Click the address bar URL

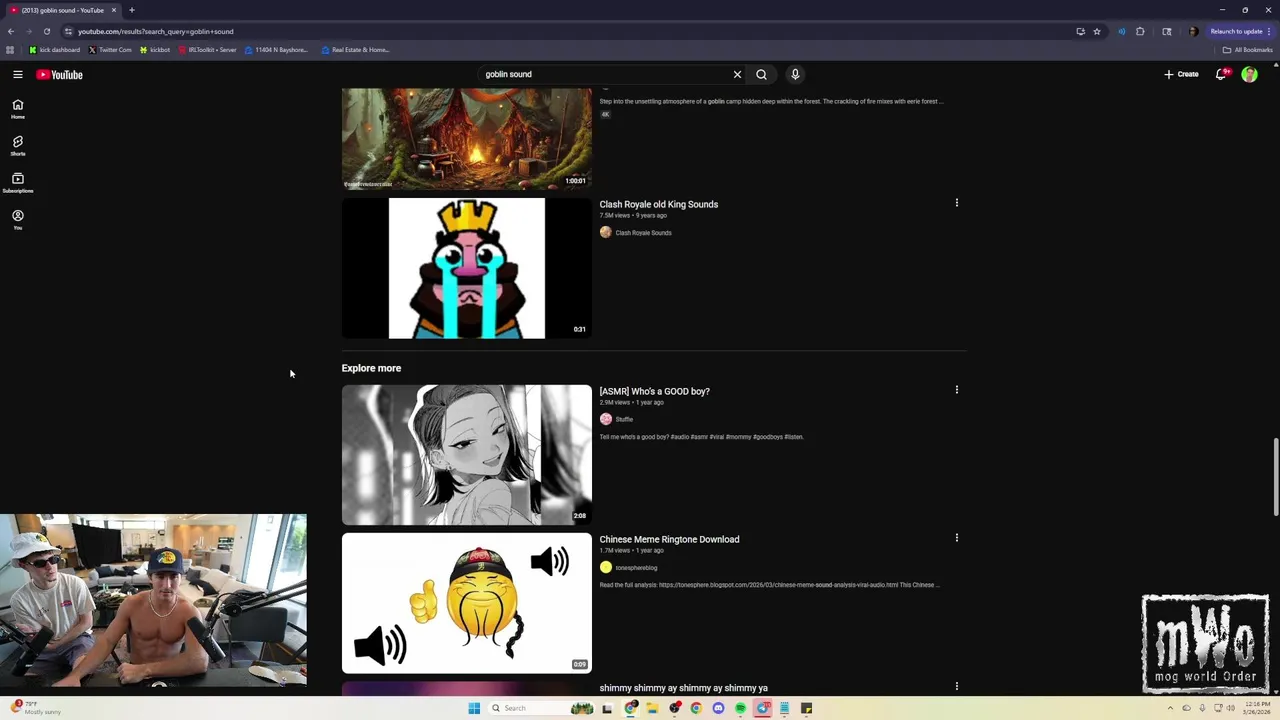(x=156, y=31)
